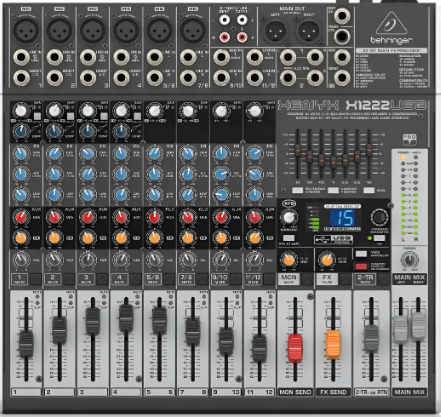Click the right red RCA jack
The height and width of the screenshot is (417, 441).
click(242, 37)
